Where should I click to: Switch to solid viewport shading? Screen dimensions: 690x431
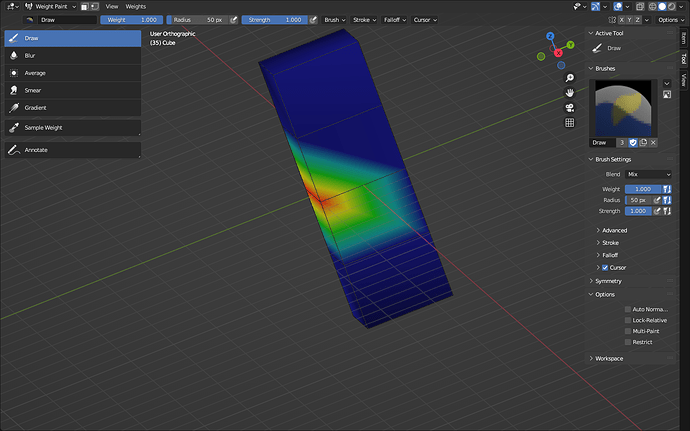(x=662, y=7)
